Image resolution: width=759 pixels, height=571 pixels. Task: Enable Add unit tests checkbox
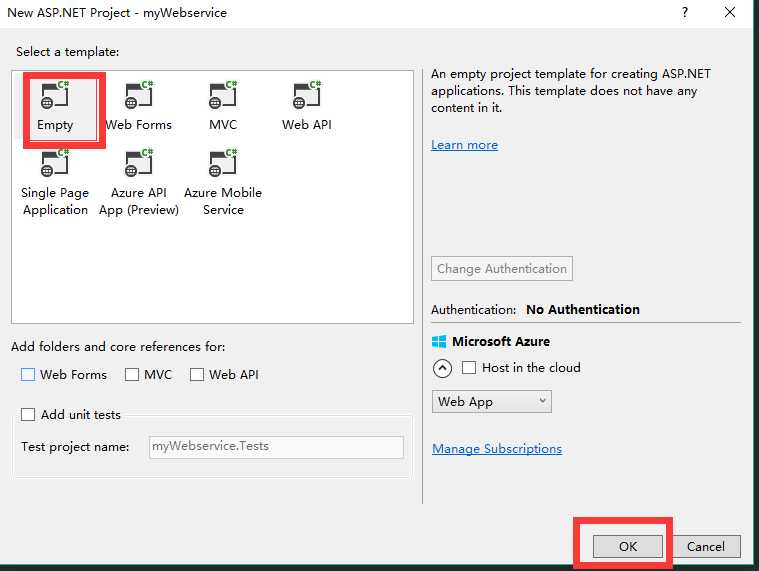tap(28, 415)
